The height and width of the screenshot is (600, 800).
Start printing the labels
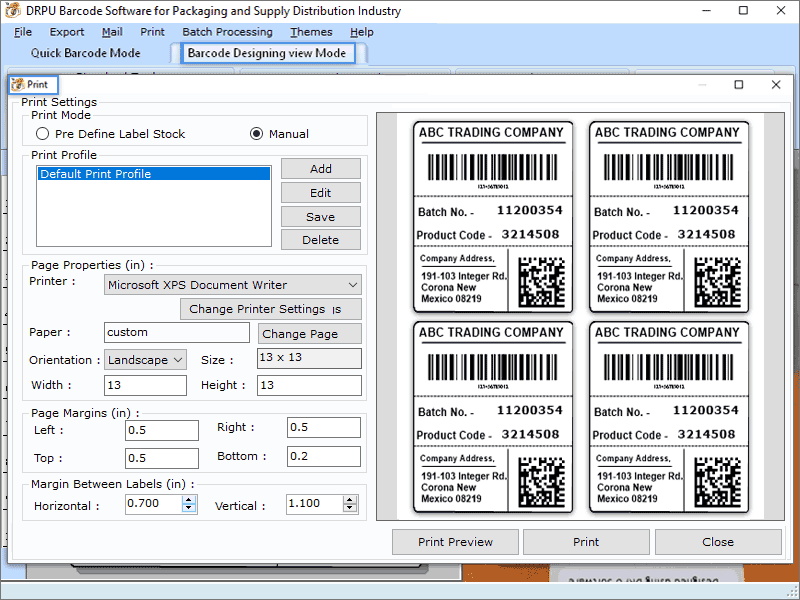pos(586,541)
